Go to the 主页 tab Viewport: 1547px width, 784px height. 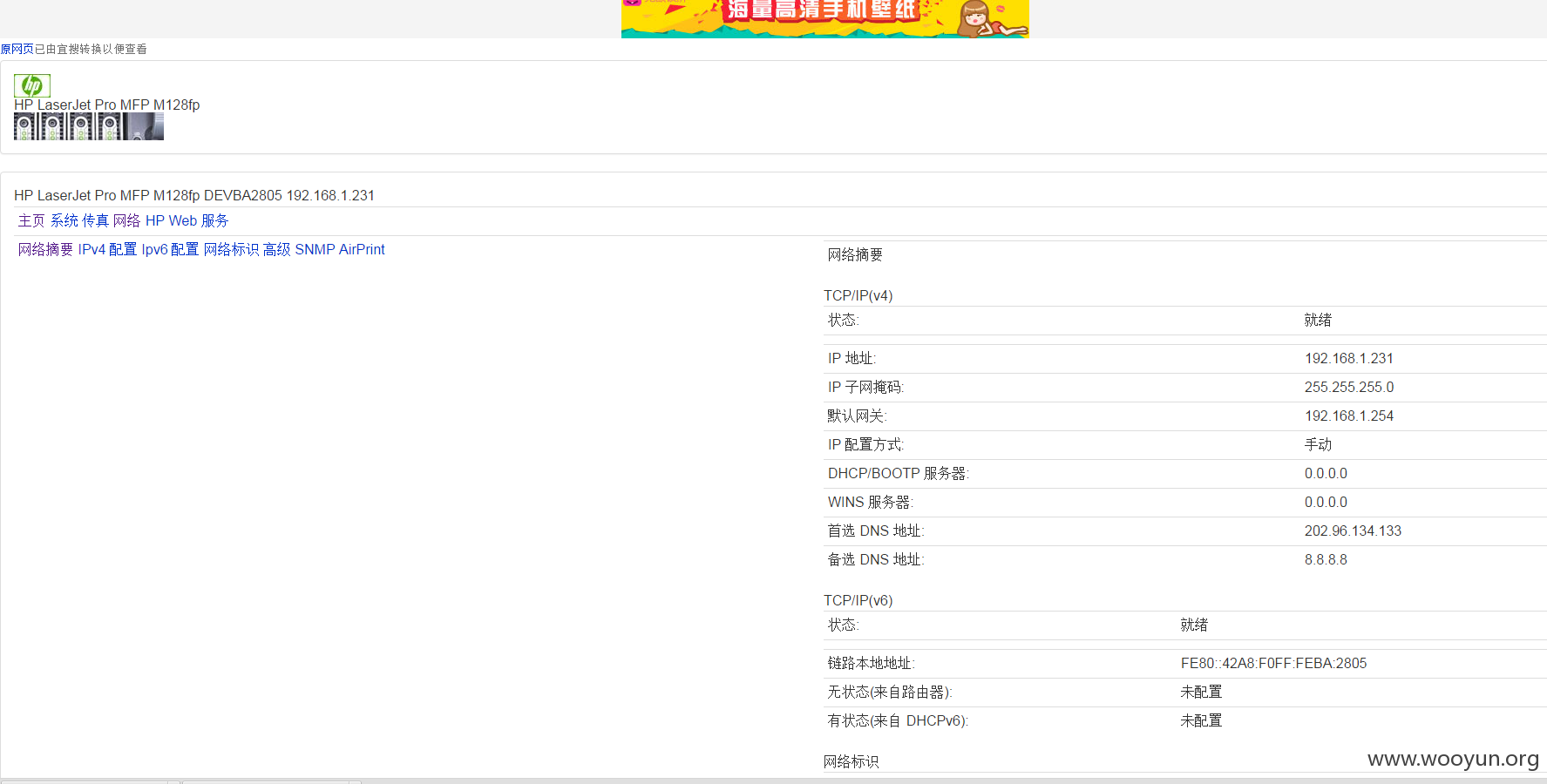tap(31, 221)
